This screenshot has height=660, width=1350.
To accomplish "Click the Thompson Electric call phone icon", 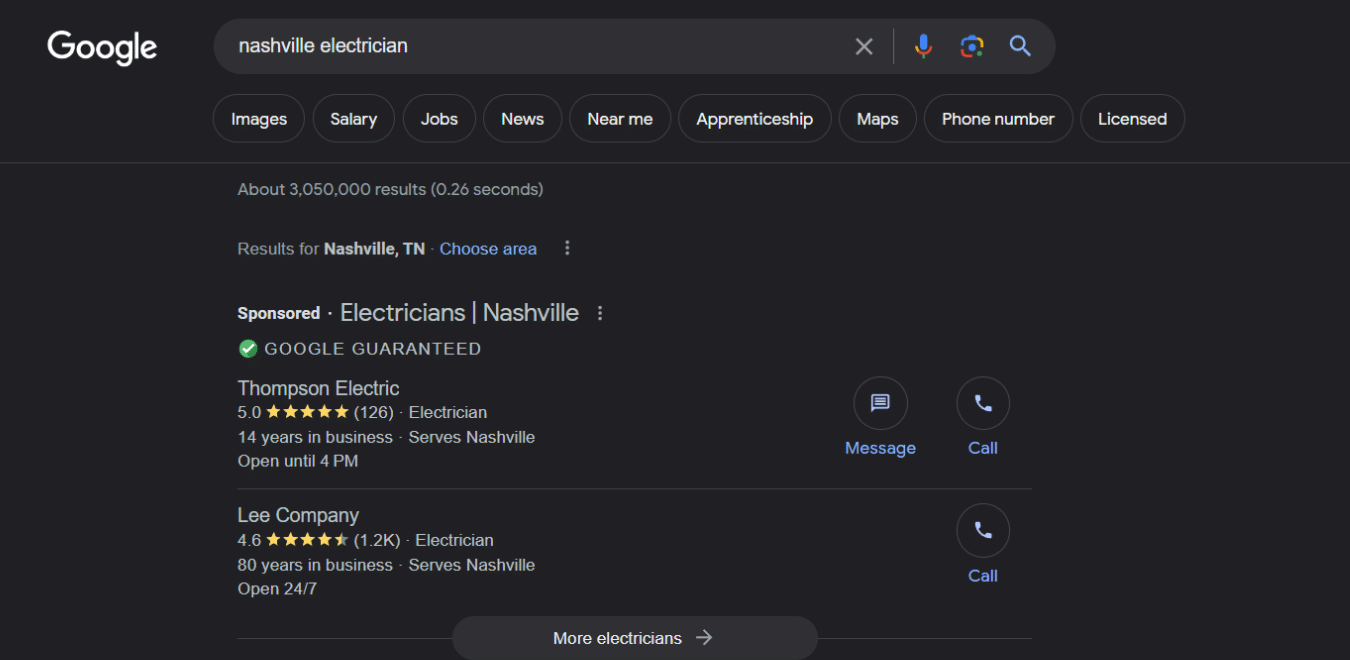I will pyautogui.click(x=983, y=403).
